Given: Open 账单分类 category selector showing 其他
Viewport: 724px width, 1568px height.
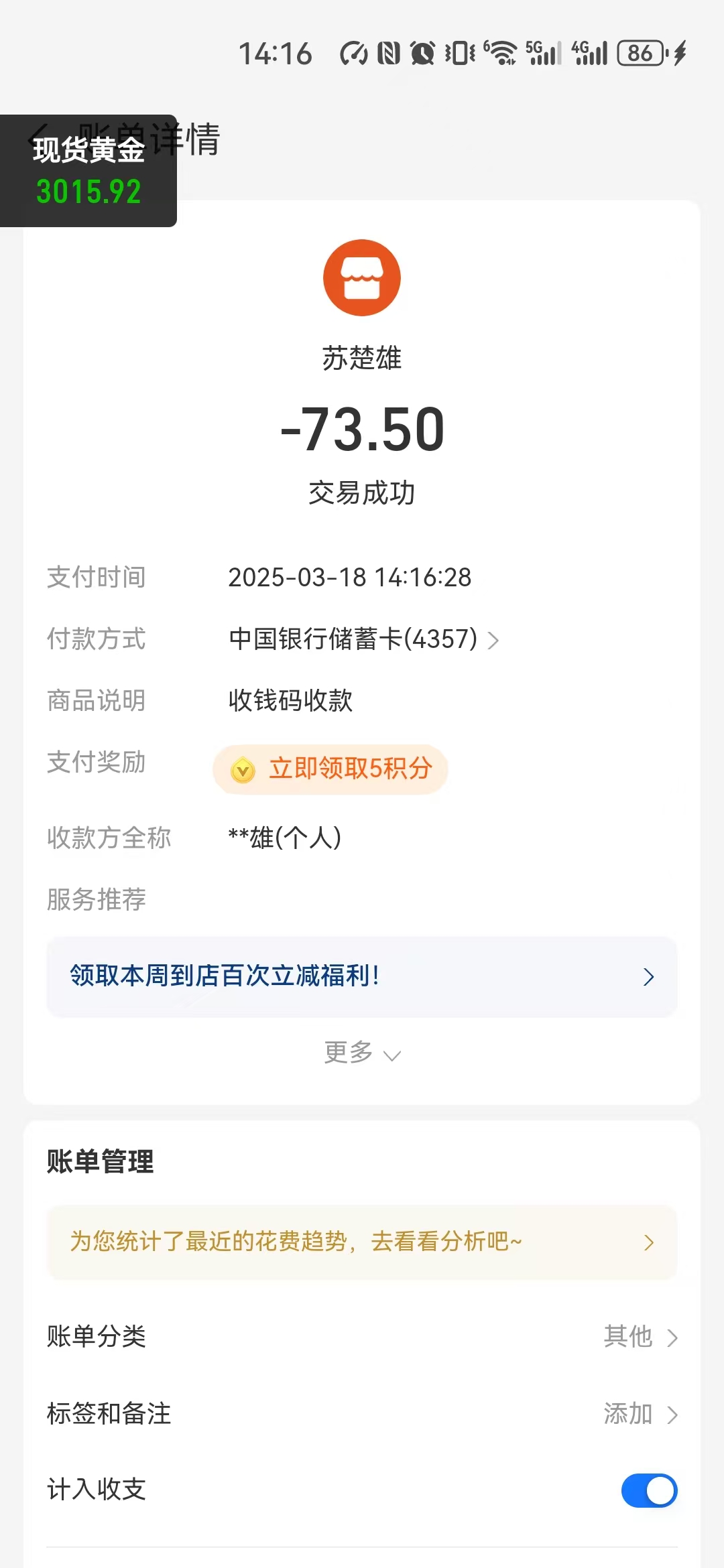Looking at the screenshot, I should click(640, 1337).
